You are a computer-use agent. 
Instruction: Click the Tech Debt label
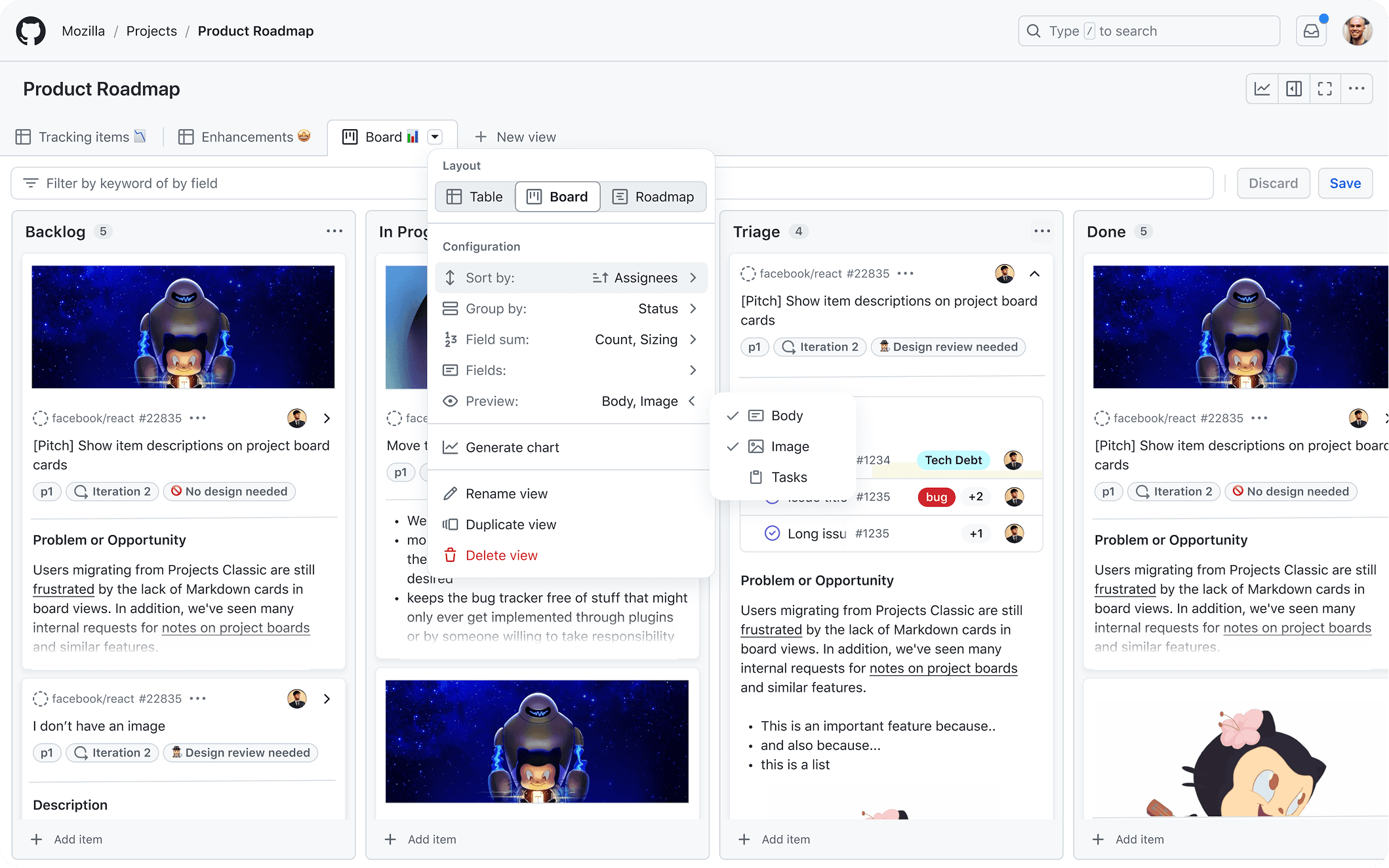[954, 460]
